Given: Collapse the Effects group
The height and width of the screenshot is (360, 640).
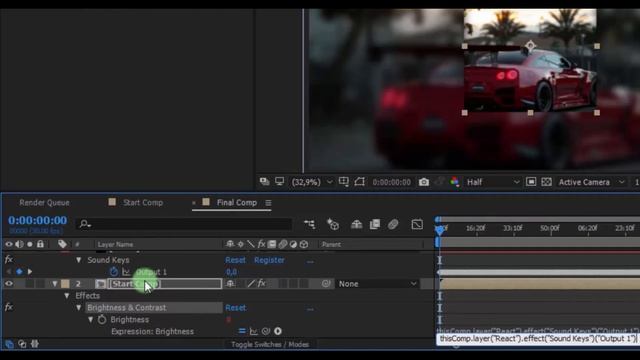Looking at the screenshot, I should pyautogui.click(x=67, y=296).
